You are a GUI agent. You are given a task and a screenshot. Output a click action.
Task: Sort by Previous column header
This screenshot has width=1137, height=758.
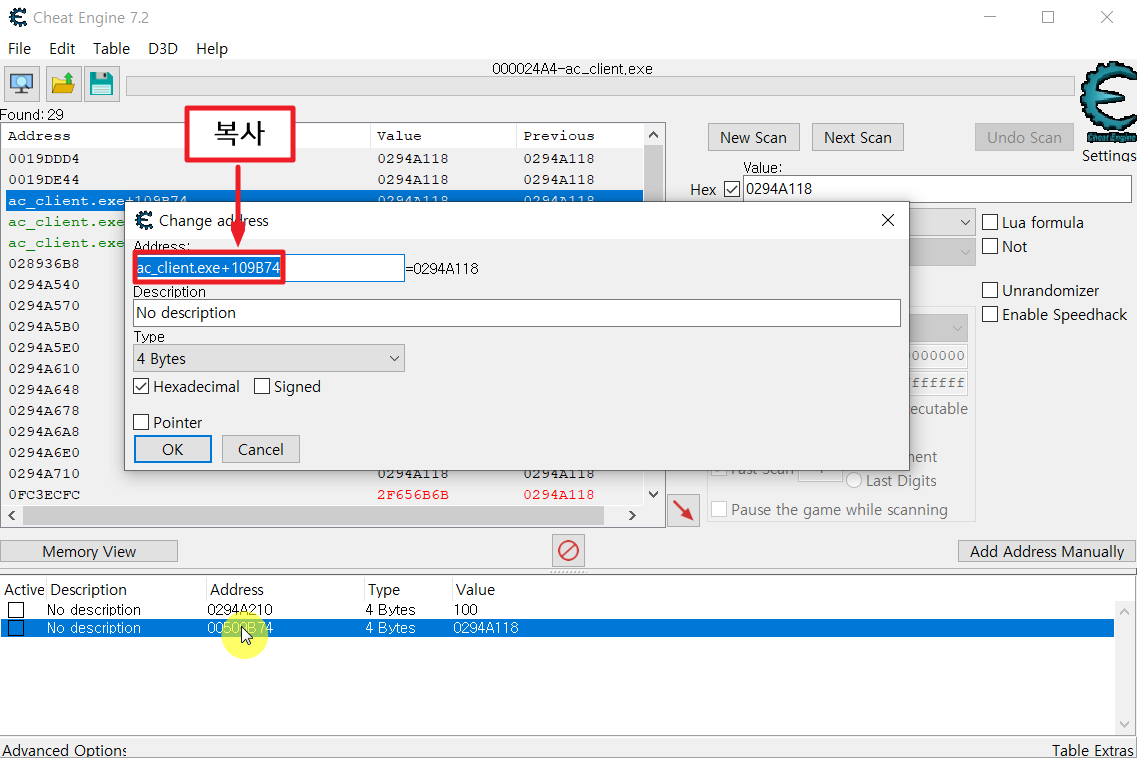click(x=580, y=136)
